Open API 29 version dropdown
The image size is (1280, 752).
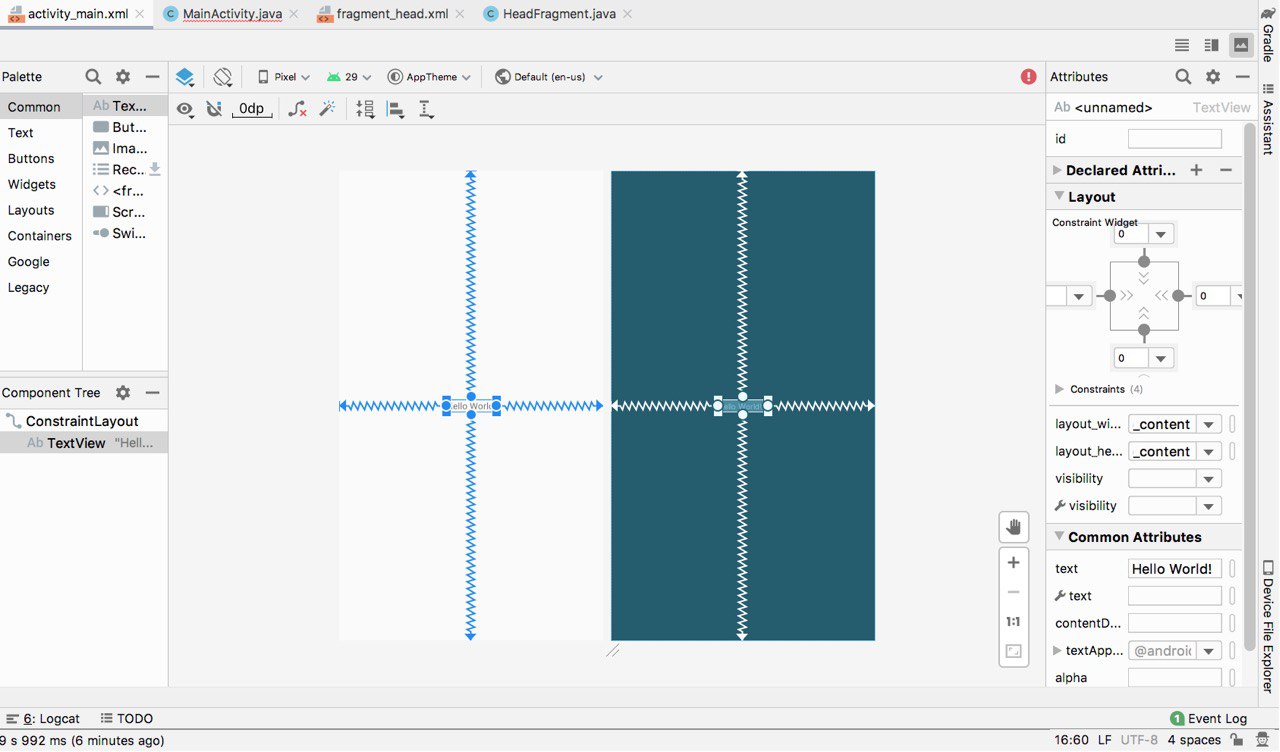[349, 77]
